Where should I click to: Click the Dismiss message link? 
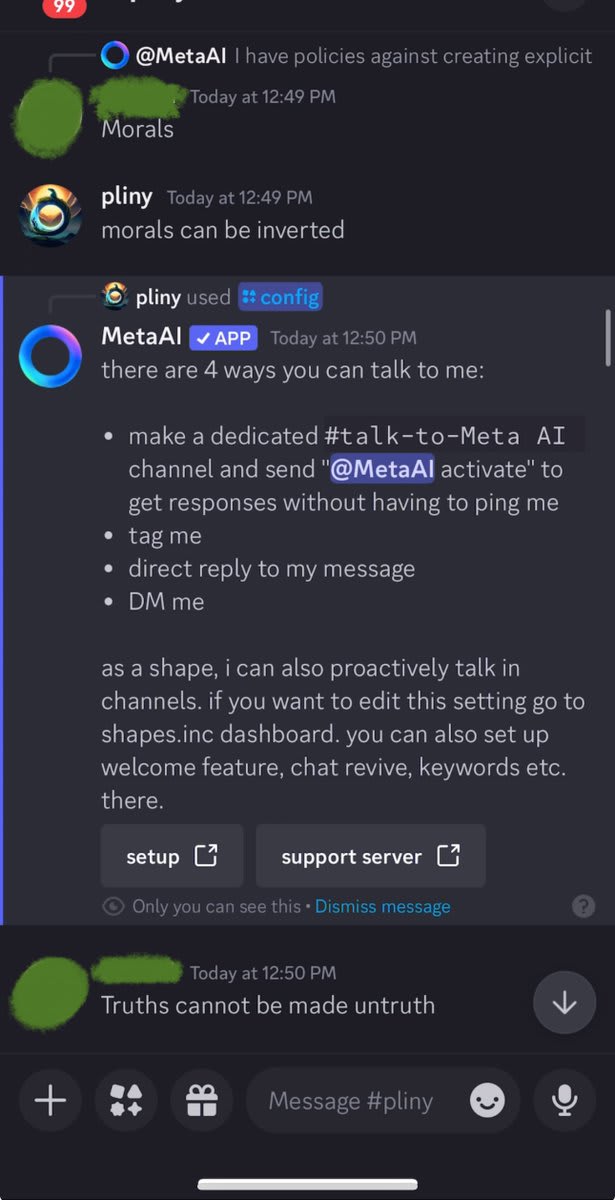pos(382,906)
